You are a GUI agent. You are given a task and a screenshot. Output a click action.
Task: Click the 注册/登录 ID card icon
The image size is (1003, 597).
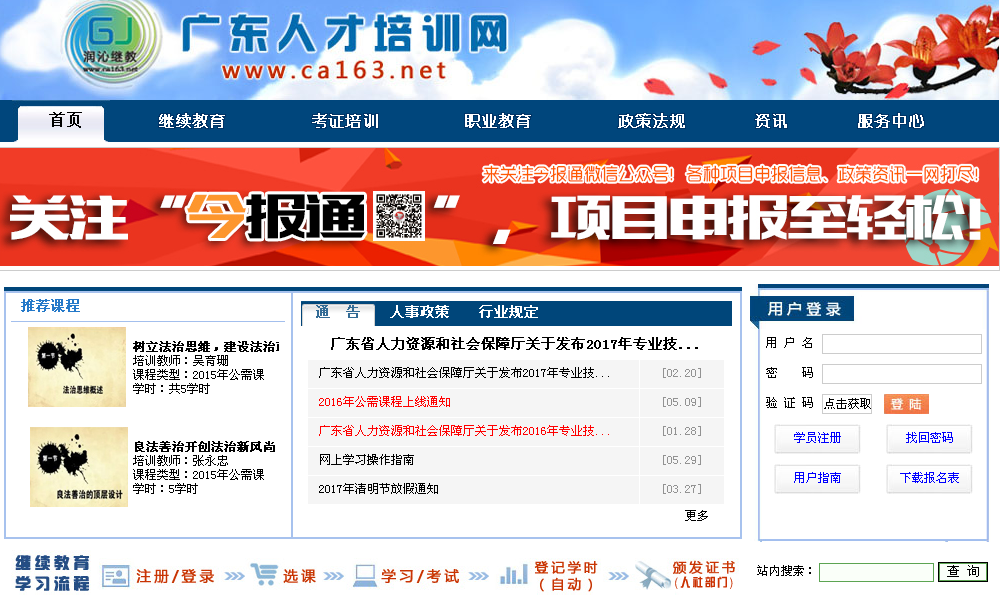(x=116, y=576)
